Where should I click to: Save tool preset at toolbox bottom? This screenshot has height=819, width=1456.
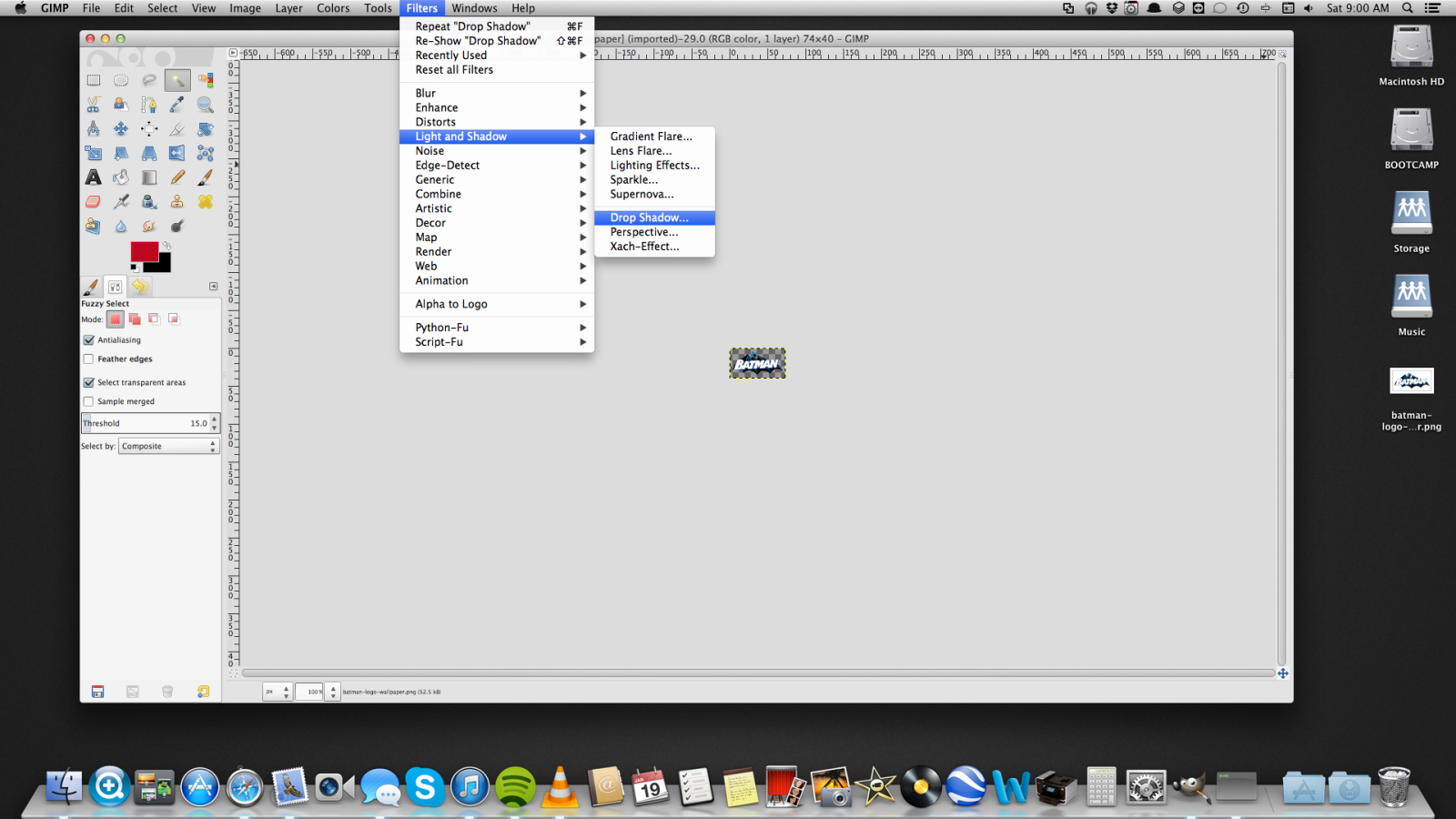(x=97, y=692)
